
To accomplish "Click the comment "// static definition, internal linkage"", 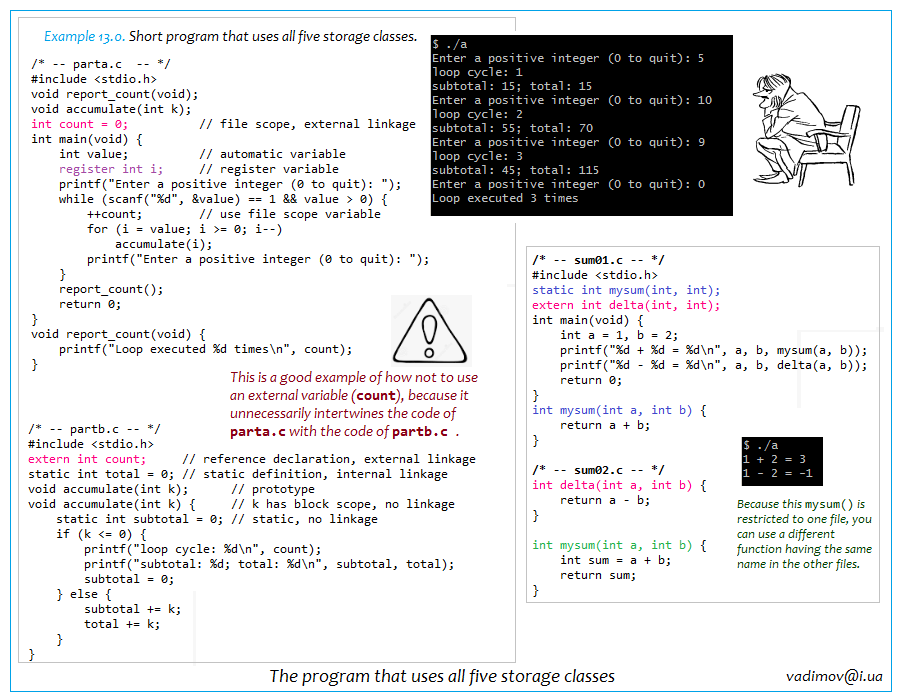I will click(x=315, y=474).
